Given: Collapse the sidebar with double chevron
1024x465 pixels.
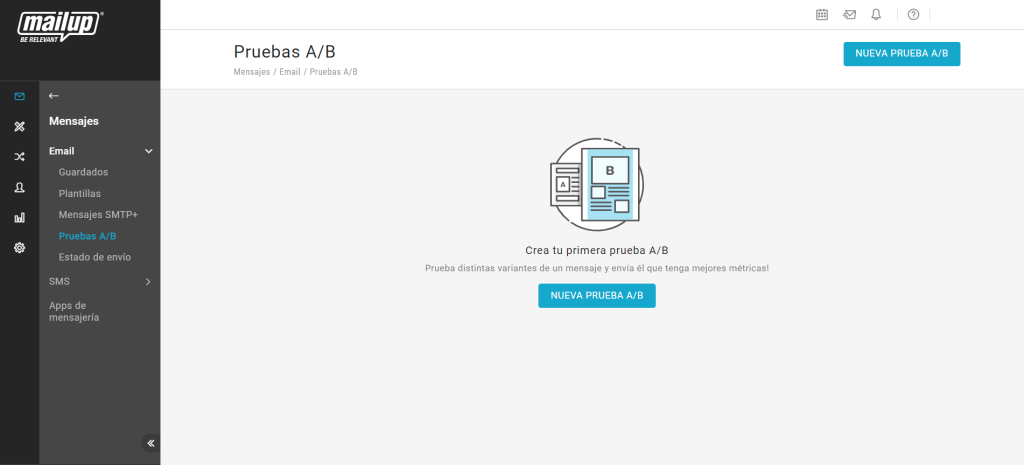Looking at the screenshot, I should pos(151,443).
